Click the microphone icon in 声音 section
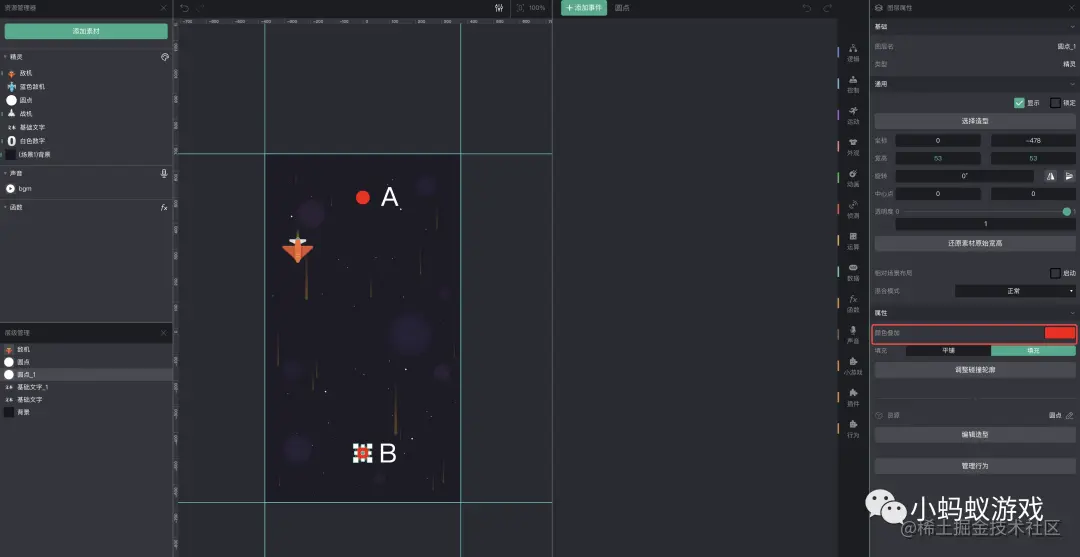This screenshot has height=557, width=1080. 164,174
